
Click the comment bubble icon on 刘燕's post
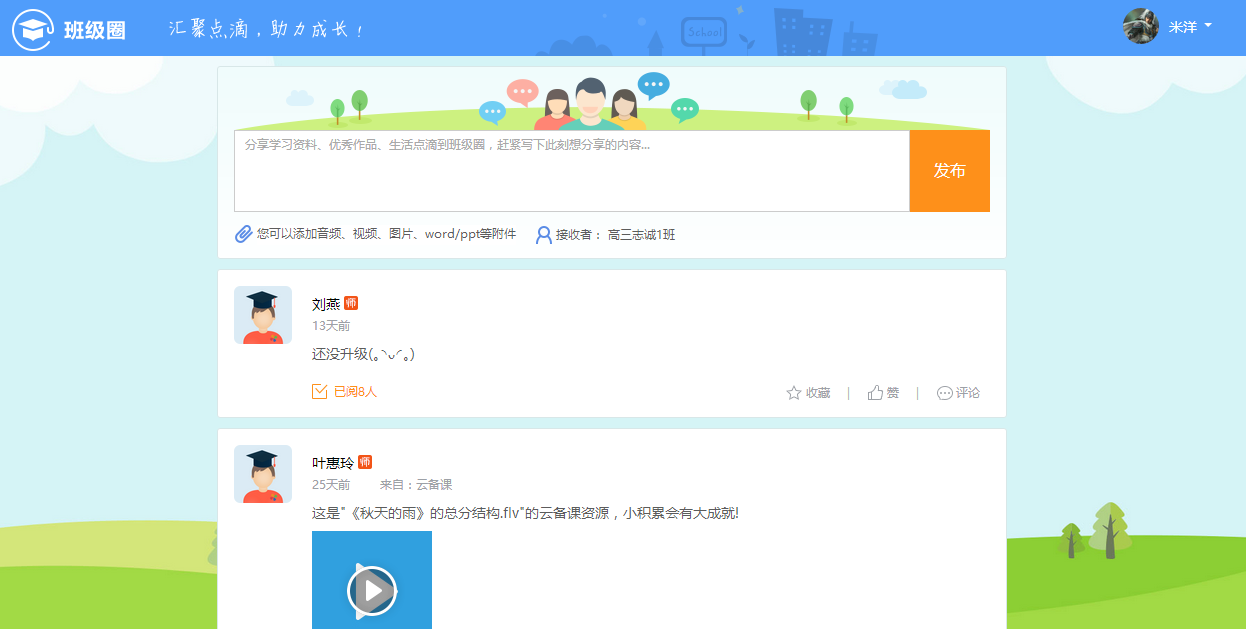point(944,393)
